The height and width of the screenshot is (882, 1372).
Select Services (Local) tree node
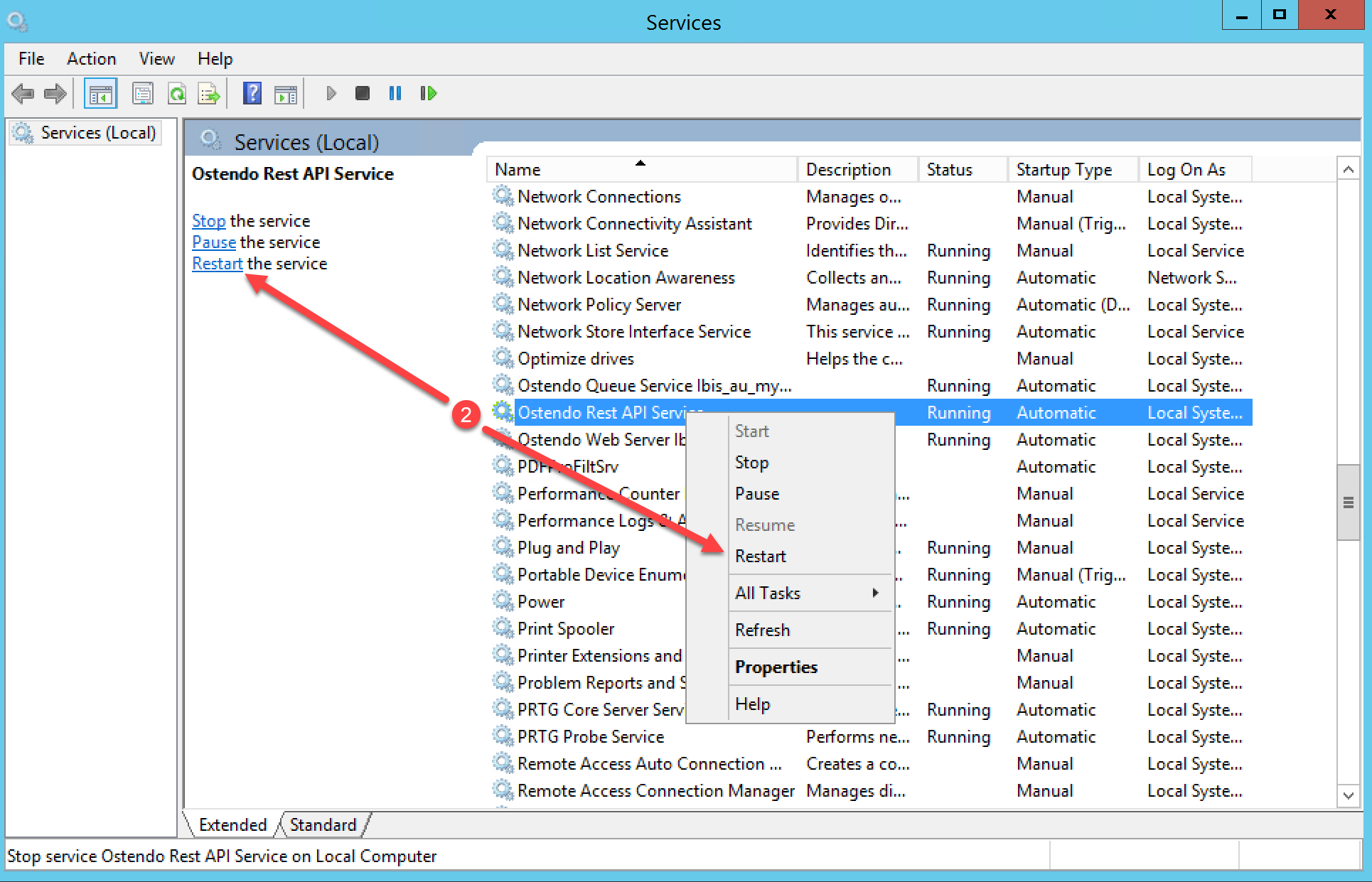[97, 133]
